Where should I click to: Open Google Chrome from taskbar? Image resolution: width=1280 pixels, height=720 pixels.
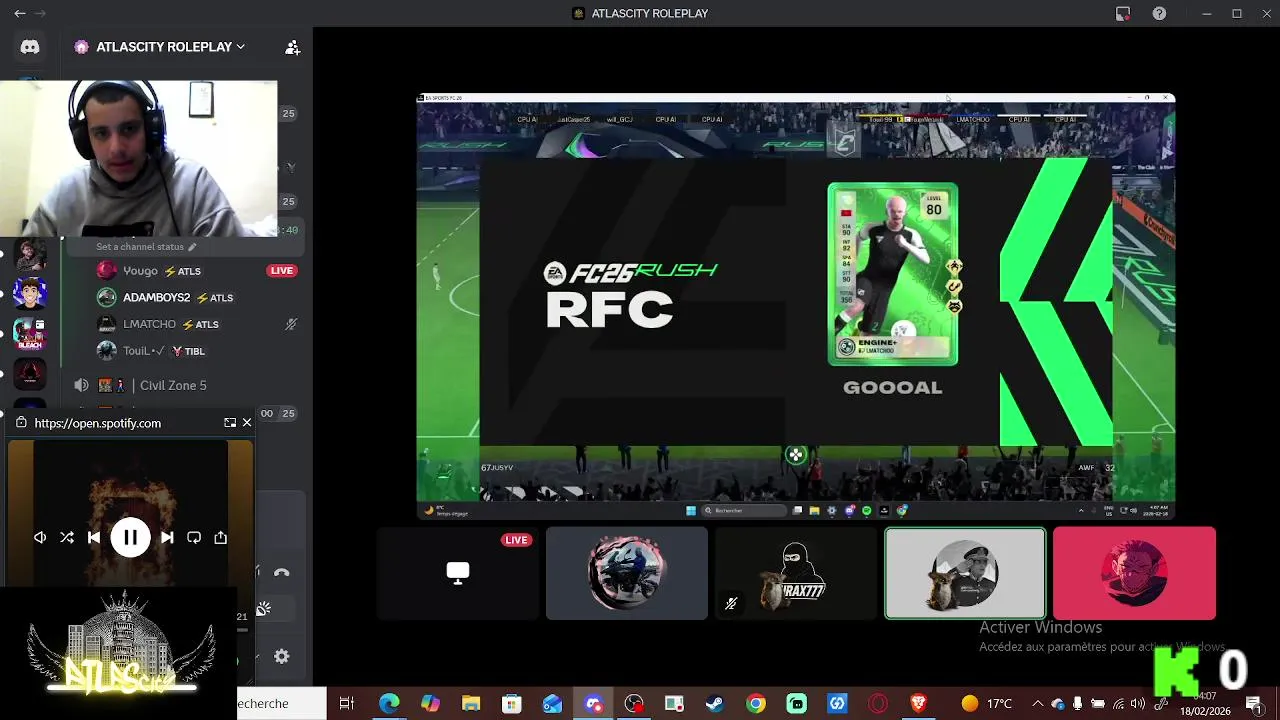click(x=756, y=704)
